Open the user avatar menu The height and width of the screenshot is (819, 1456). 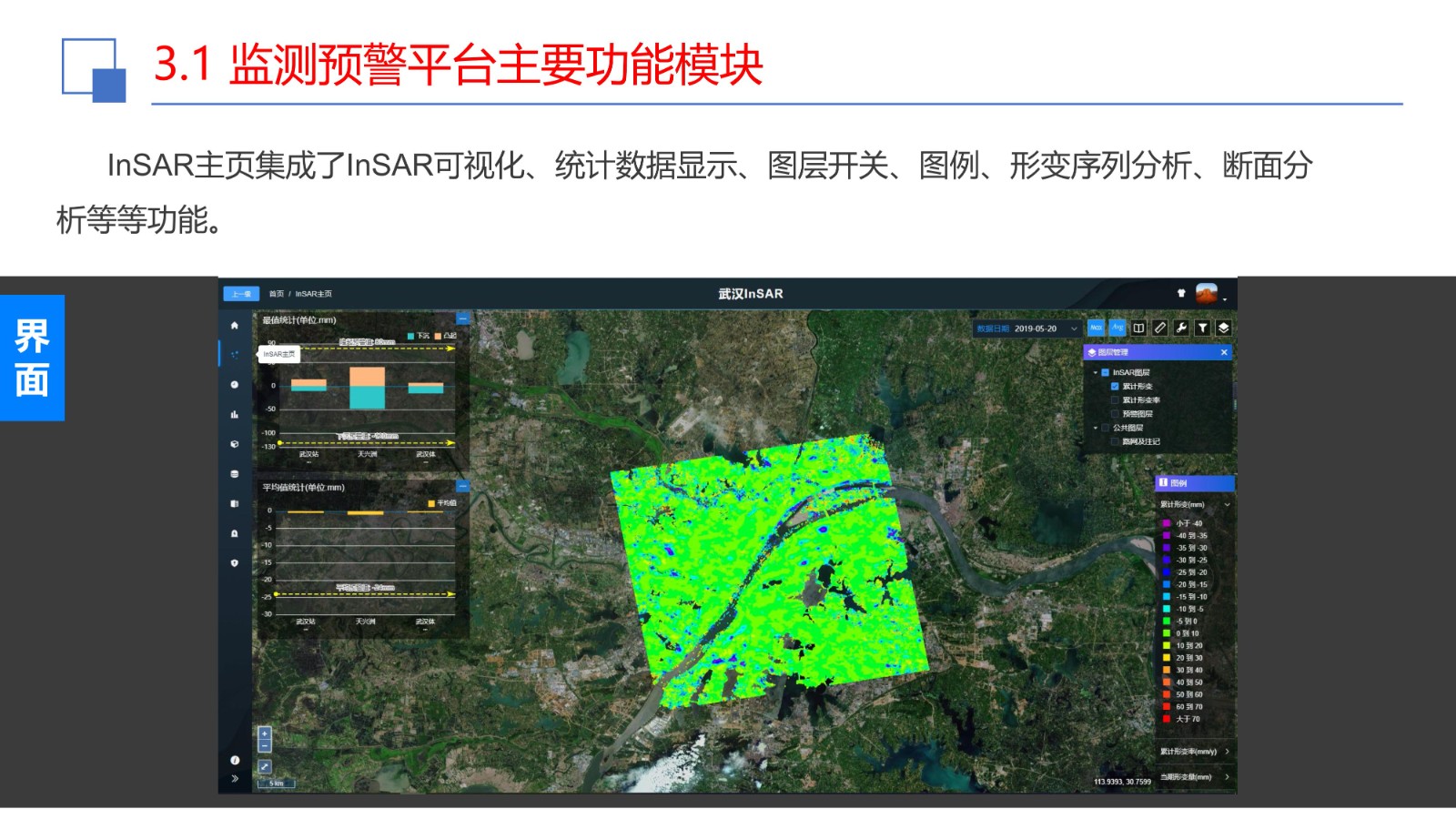[x=1207, y=293]
